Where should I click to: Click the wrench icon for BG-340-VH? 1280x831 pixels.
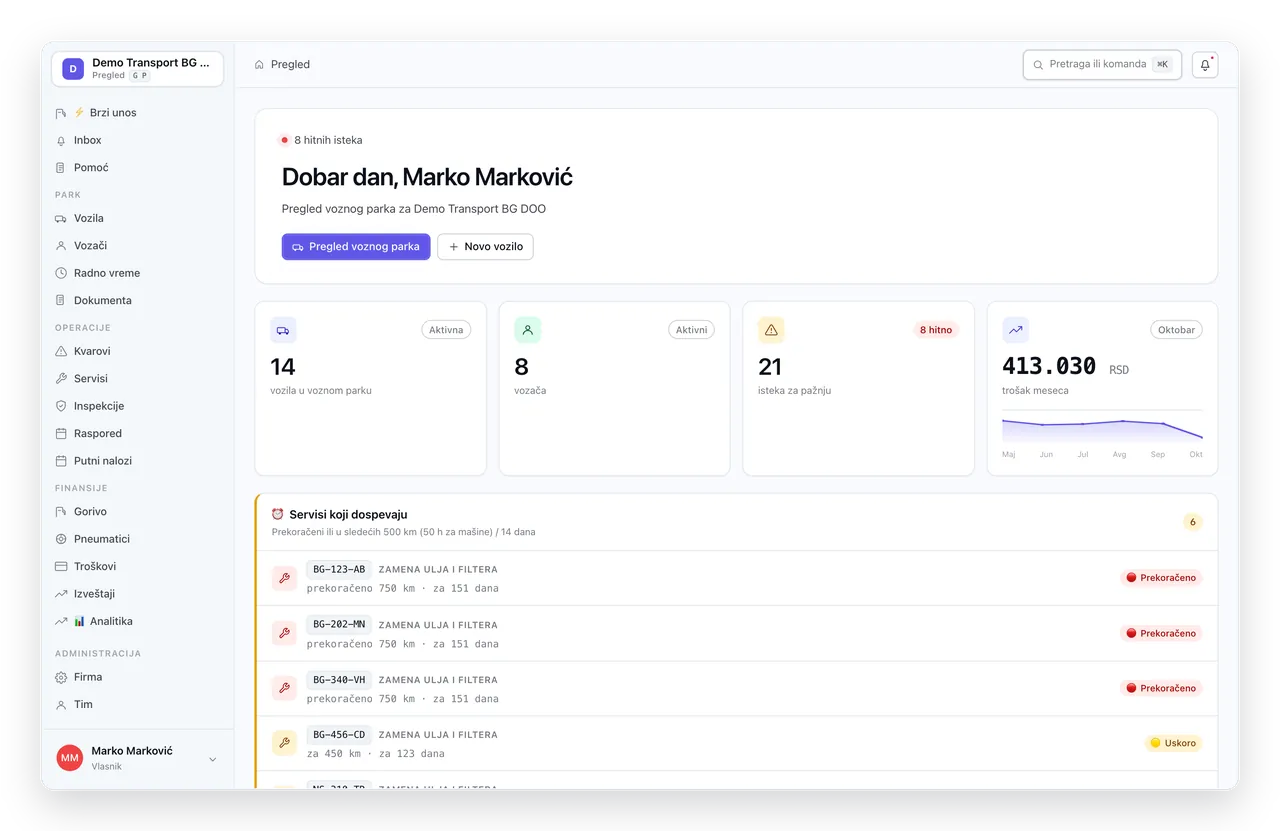click(x=284, y=688)
